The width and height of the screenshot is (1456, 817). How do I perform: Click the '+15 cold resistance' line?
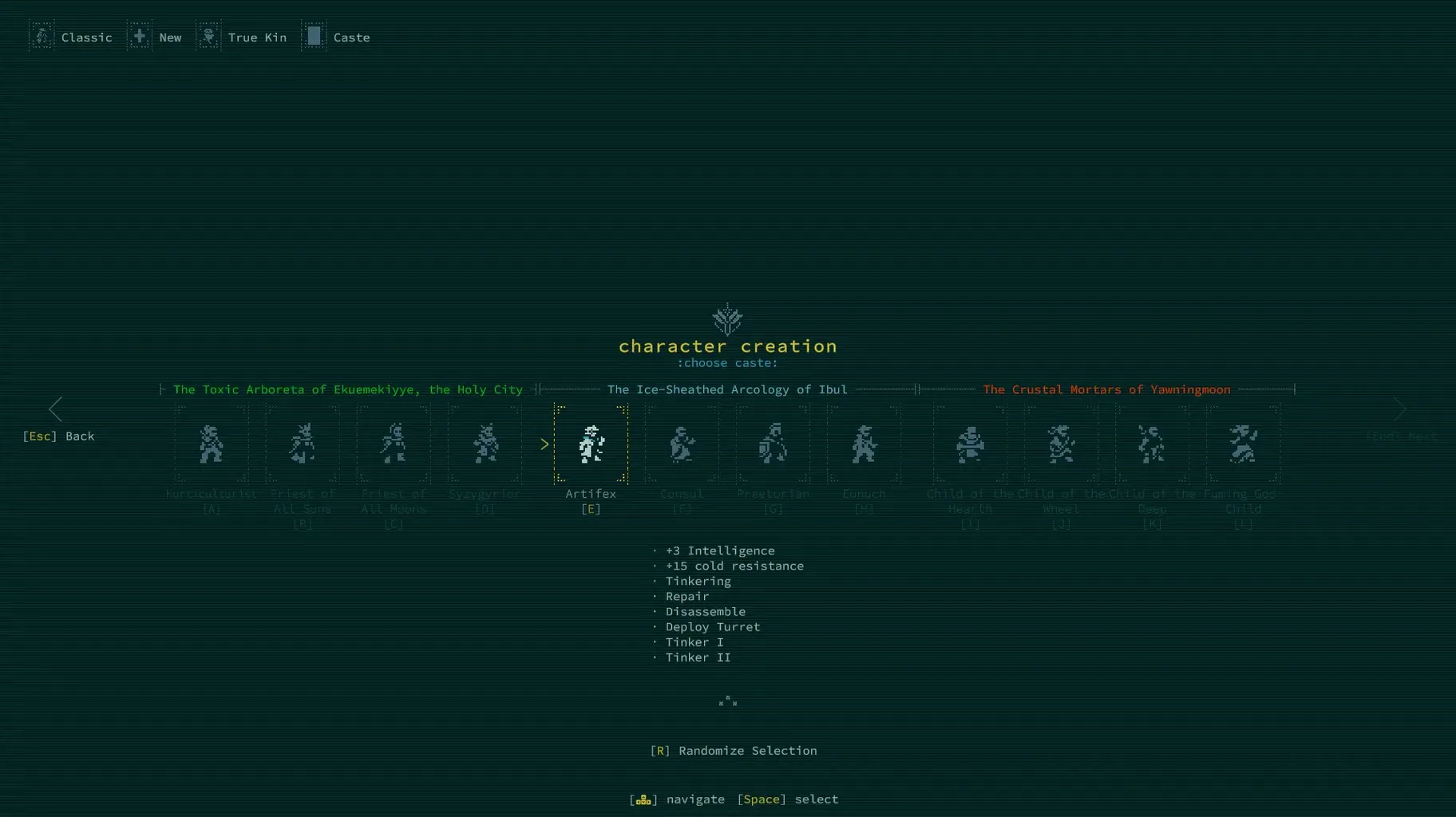click(734, 566)
